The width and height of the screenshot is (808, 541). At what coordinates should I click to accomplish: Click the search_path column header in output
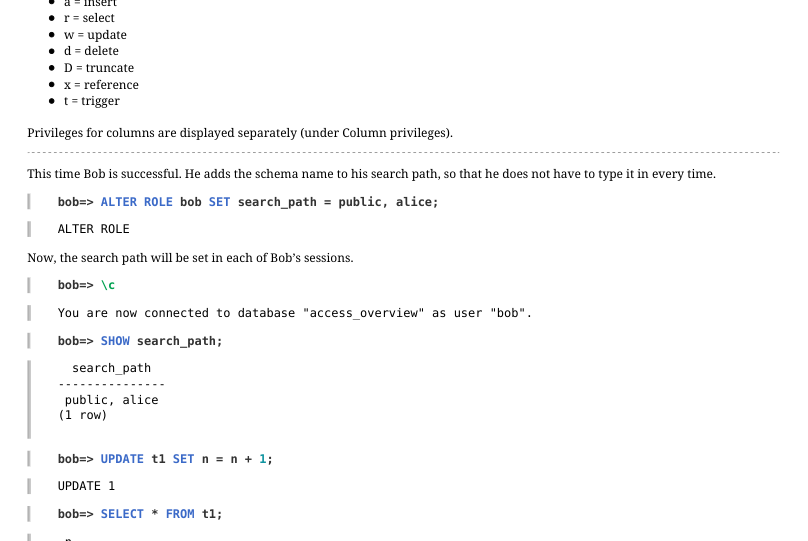tap(111, 368)
